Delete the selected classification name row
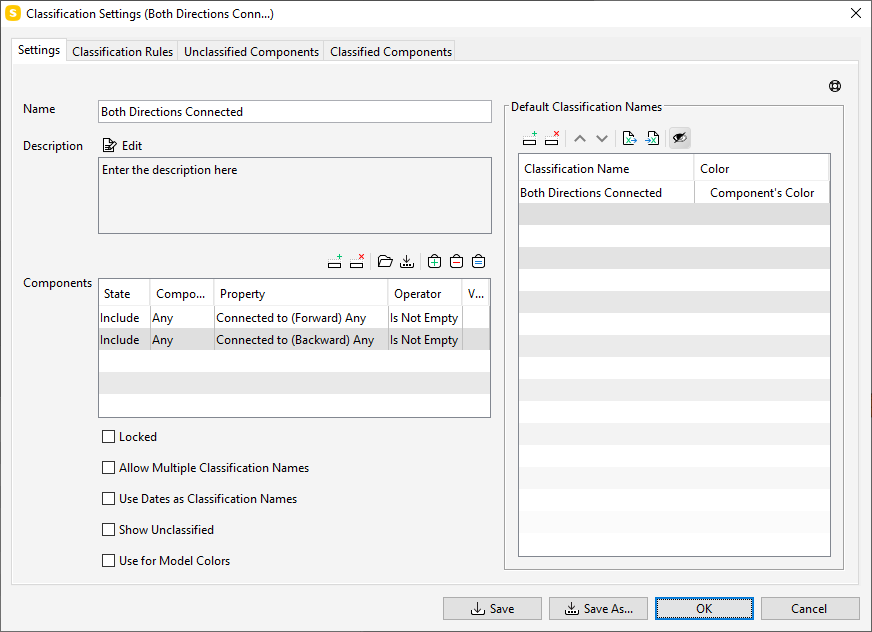 tap(552, 138)
